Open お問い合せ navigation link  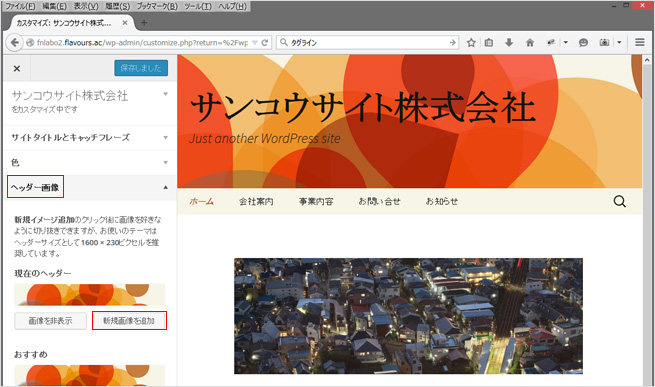(379, 201)
